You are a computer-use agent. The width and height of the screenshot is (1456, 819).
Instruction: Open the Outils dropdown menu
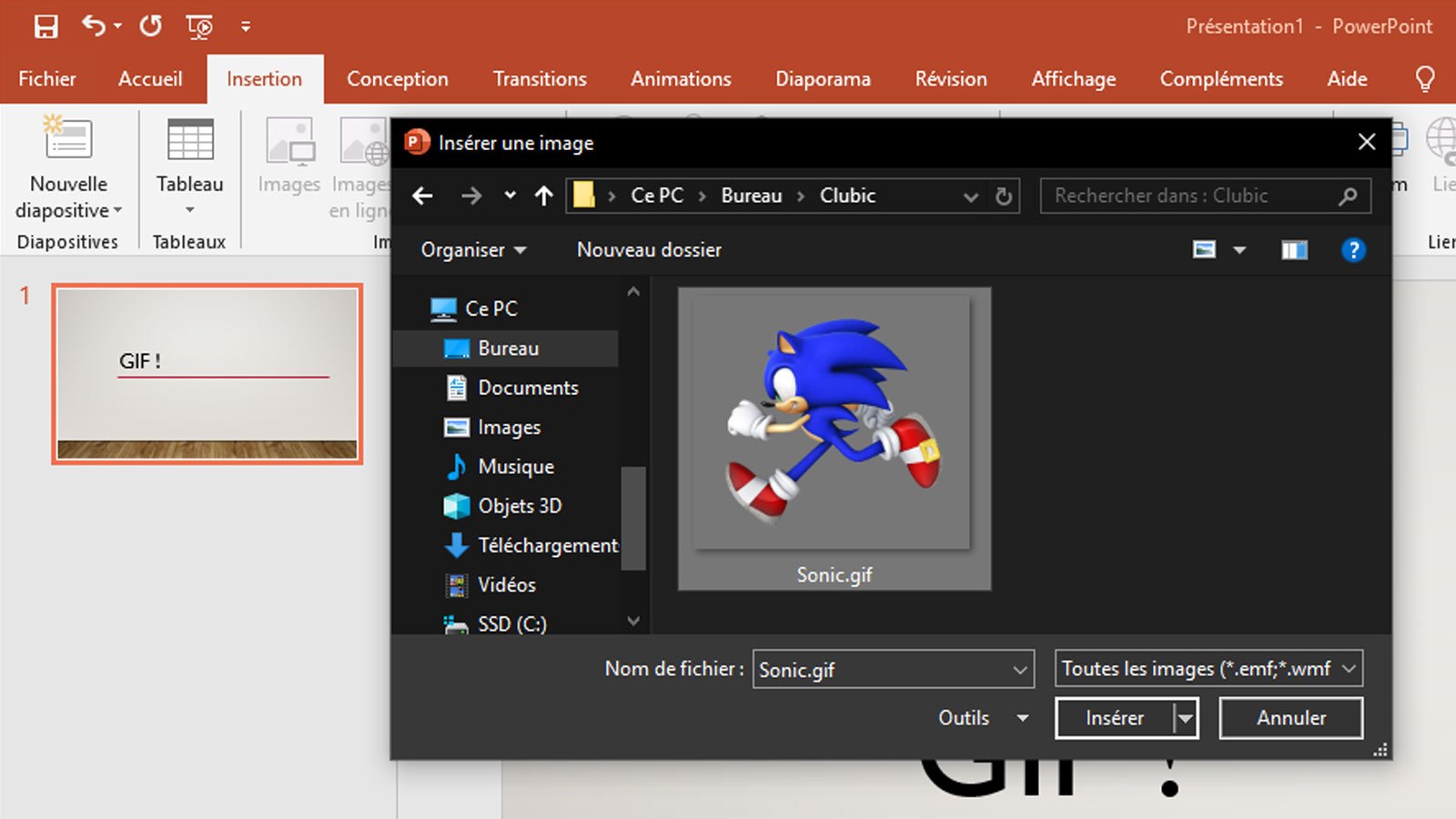[984, 718]
